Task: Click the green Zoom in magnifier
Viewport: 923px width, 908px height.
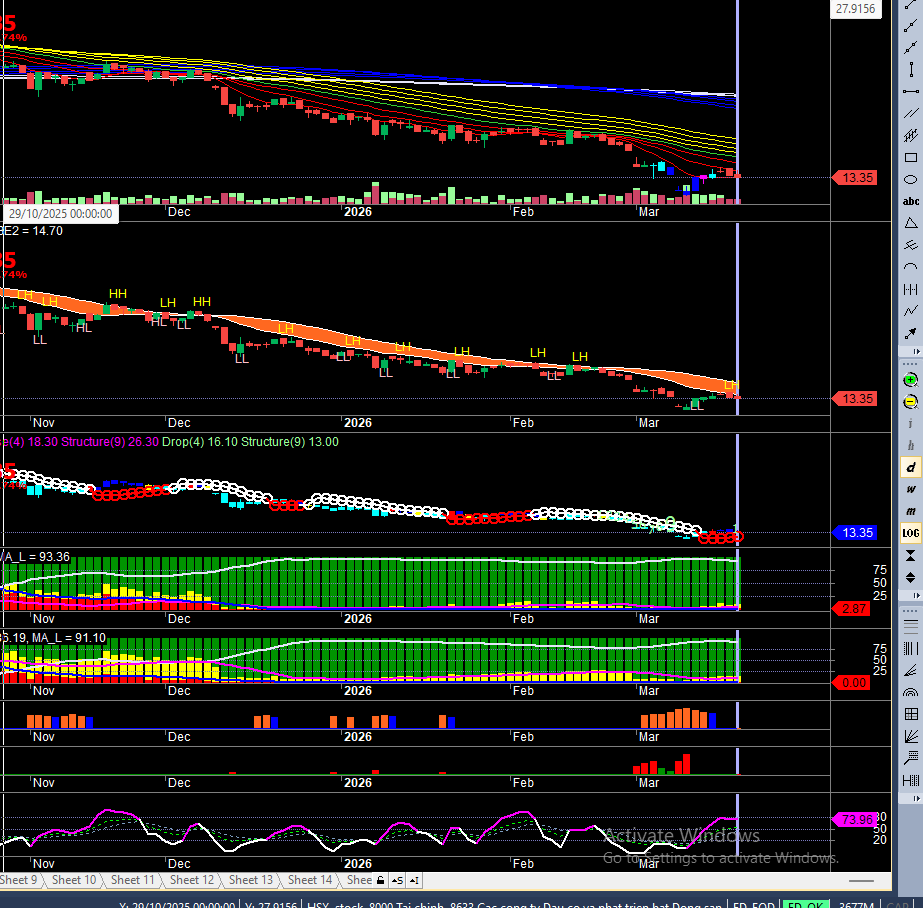Action: click(911, 380)
